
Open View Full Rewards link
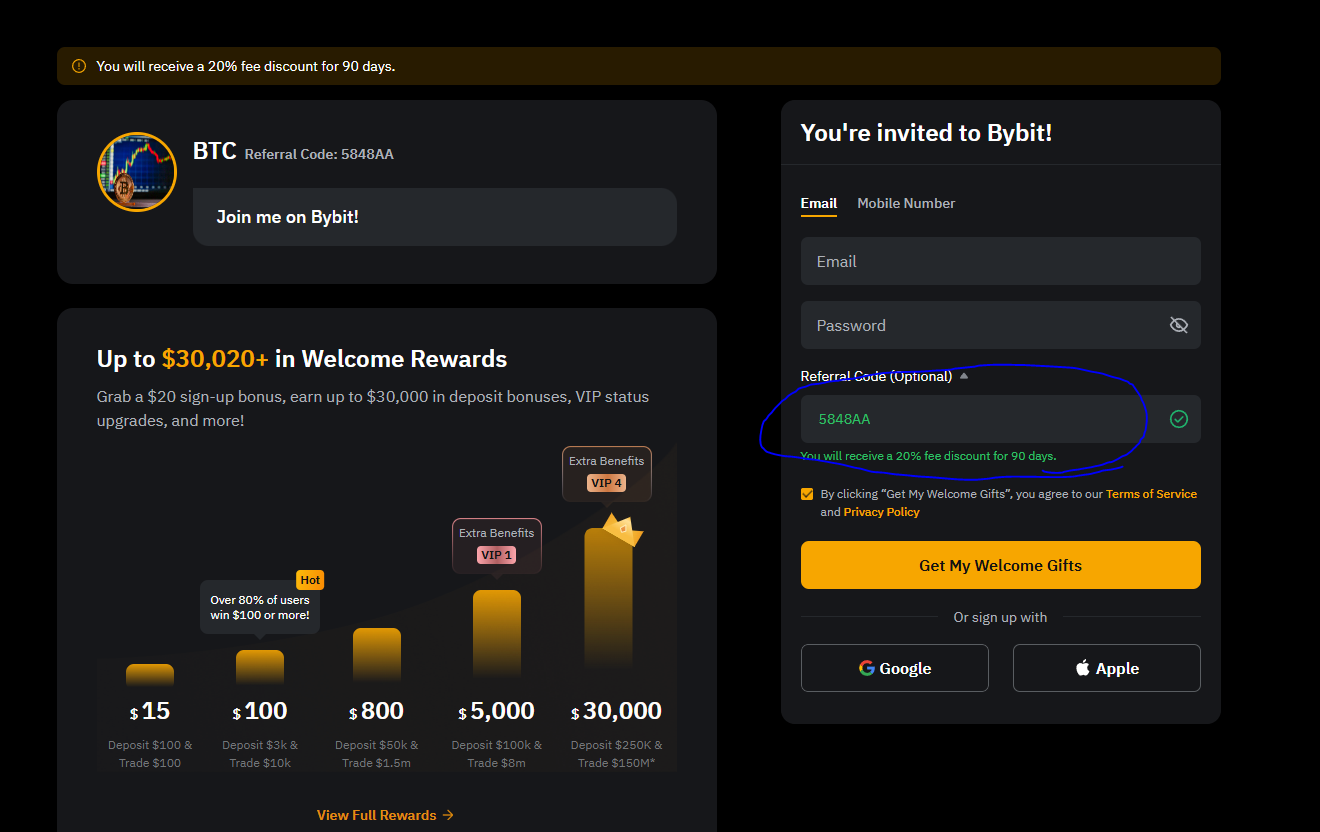(385, 815)
